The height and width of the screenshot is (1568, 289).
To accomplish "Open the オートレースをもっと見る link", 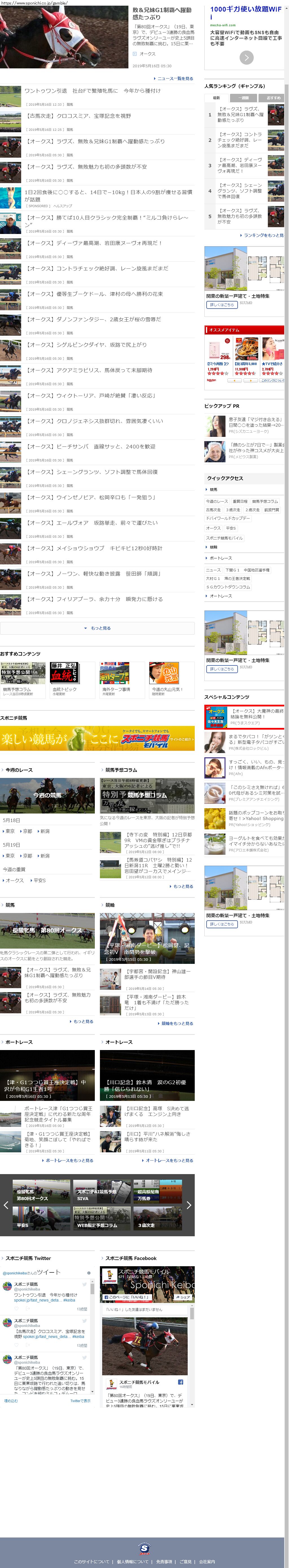I will tap(168, 1160).
